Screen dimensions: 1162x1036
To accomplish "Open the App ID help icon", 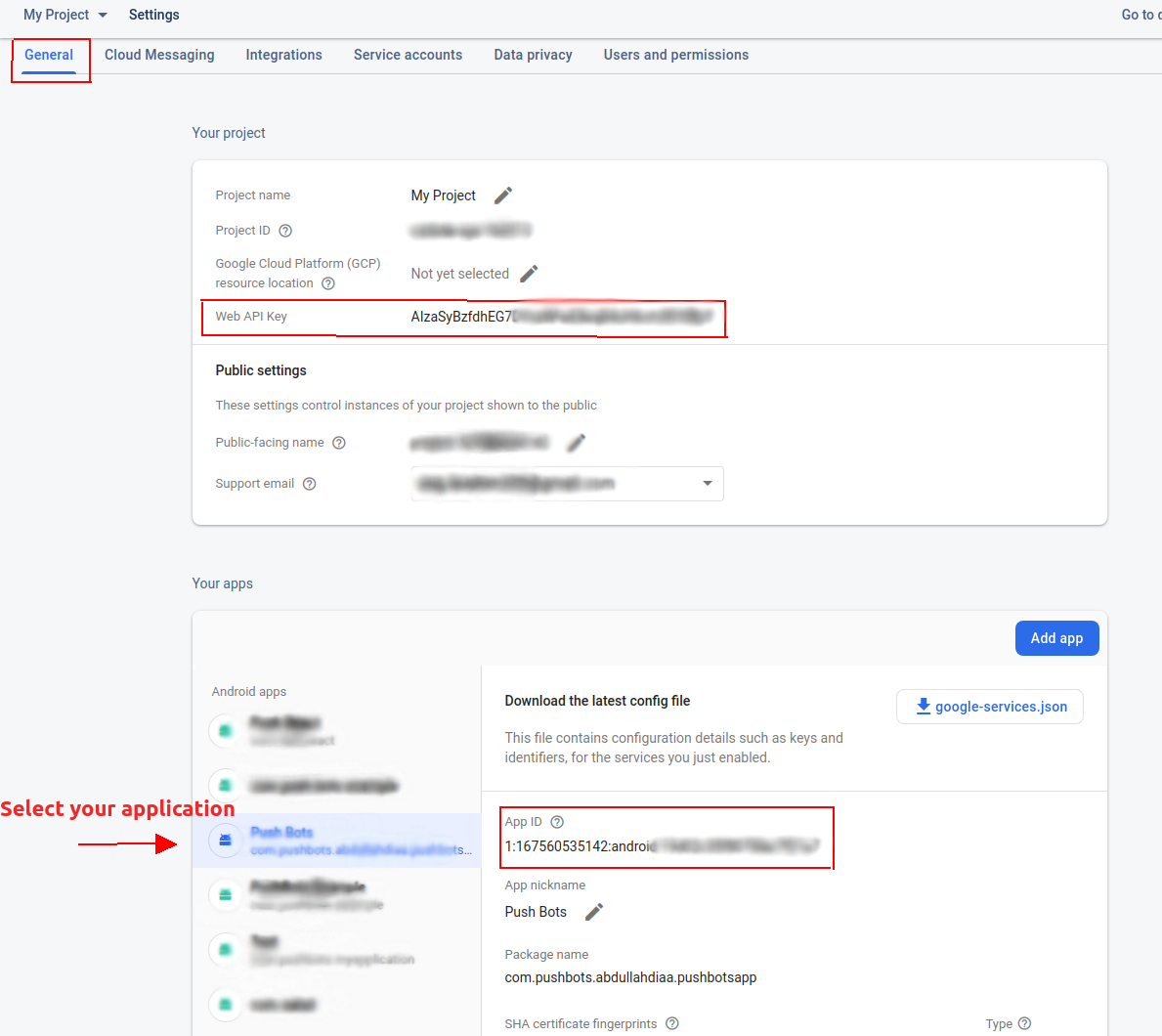I will click(x=557, y=822).
